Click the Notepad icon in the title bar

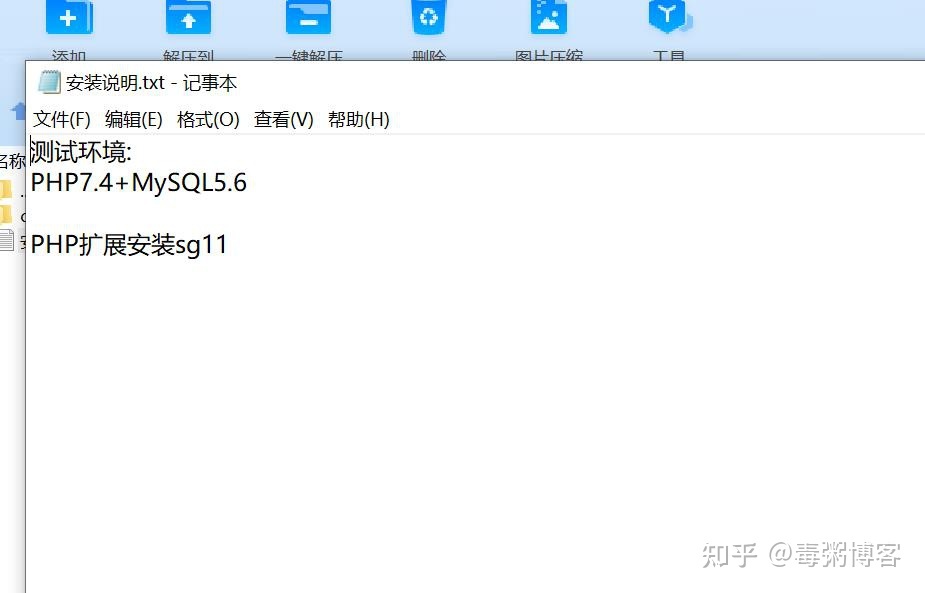tap(49, 83)
